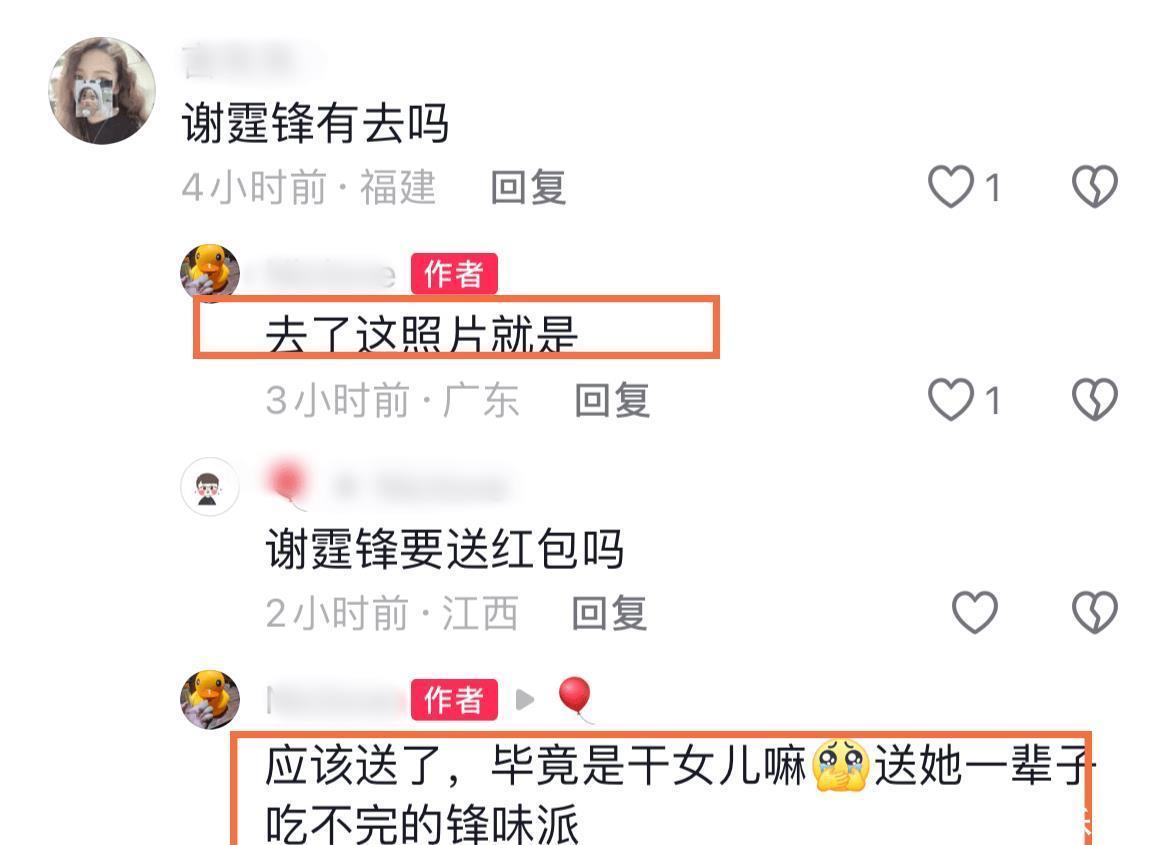The width and height of the screenshot is (1170, 845).
Task: Reply to the 福建 comment
Action: coord(528,187)
